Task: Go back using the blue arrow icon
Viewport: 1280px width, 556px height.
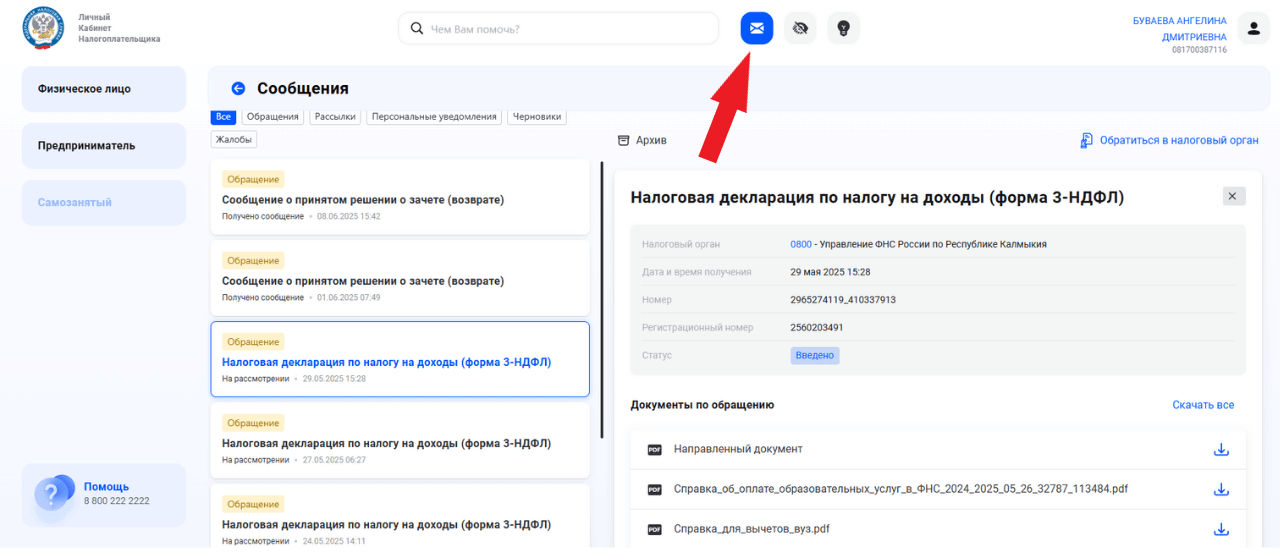Action: point(238,88)
